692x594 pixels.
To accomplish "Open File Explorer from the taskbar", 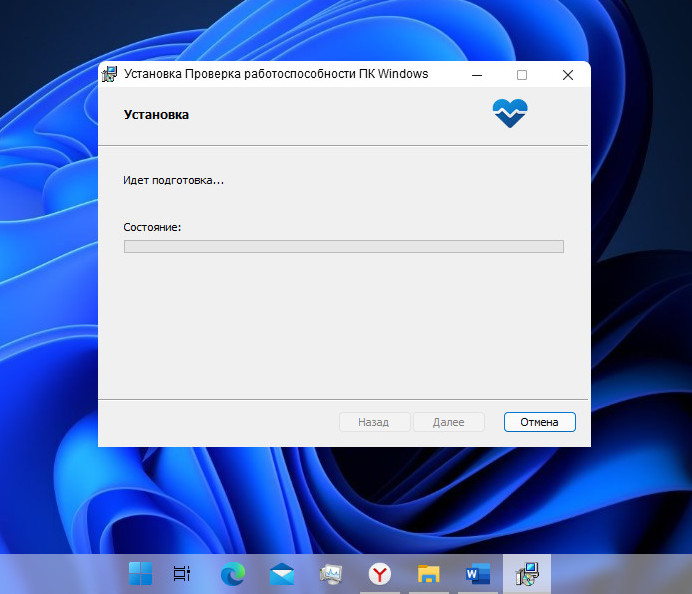I will tap(429, 574).
